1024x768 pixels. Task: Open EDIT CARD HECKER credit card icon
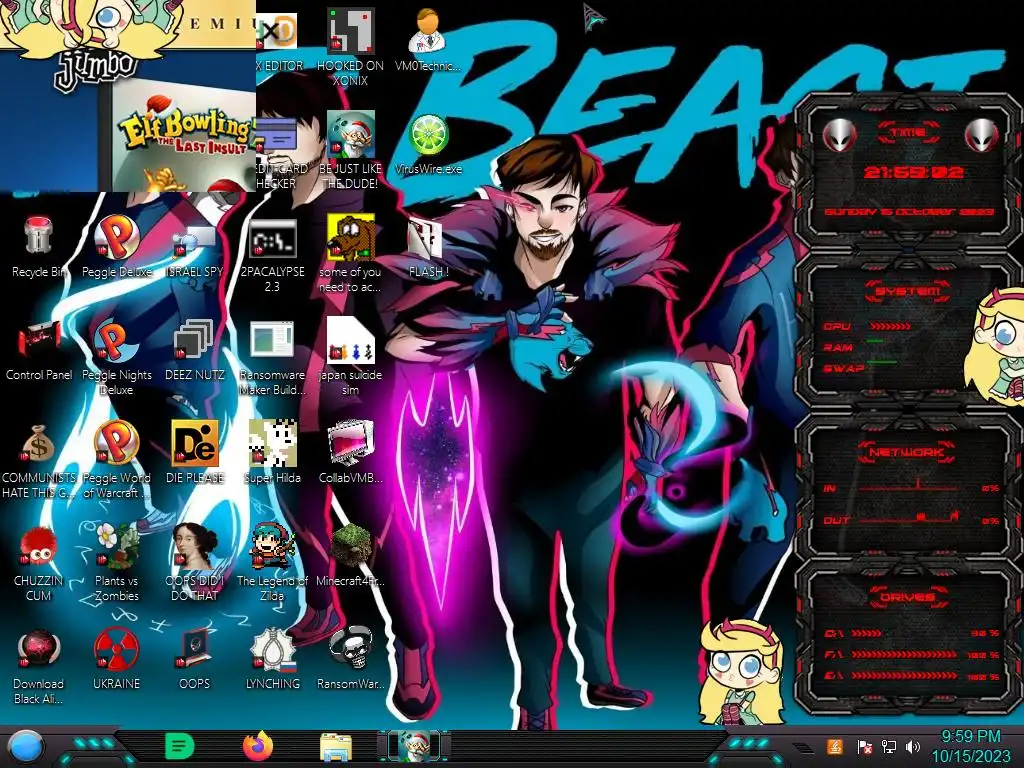tap(277, 135)
